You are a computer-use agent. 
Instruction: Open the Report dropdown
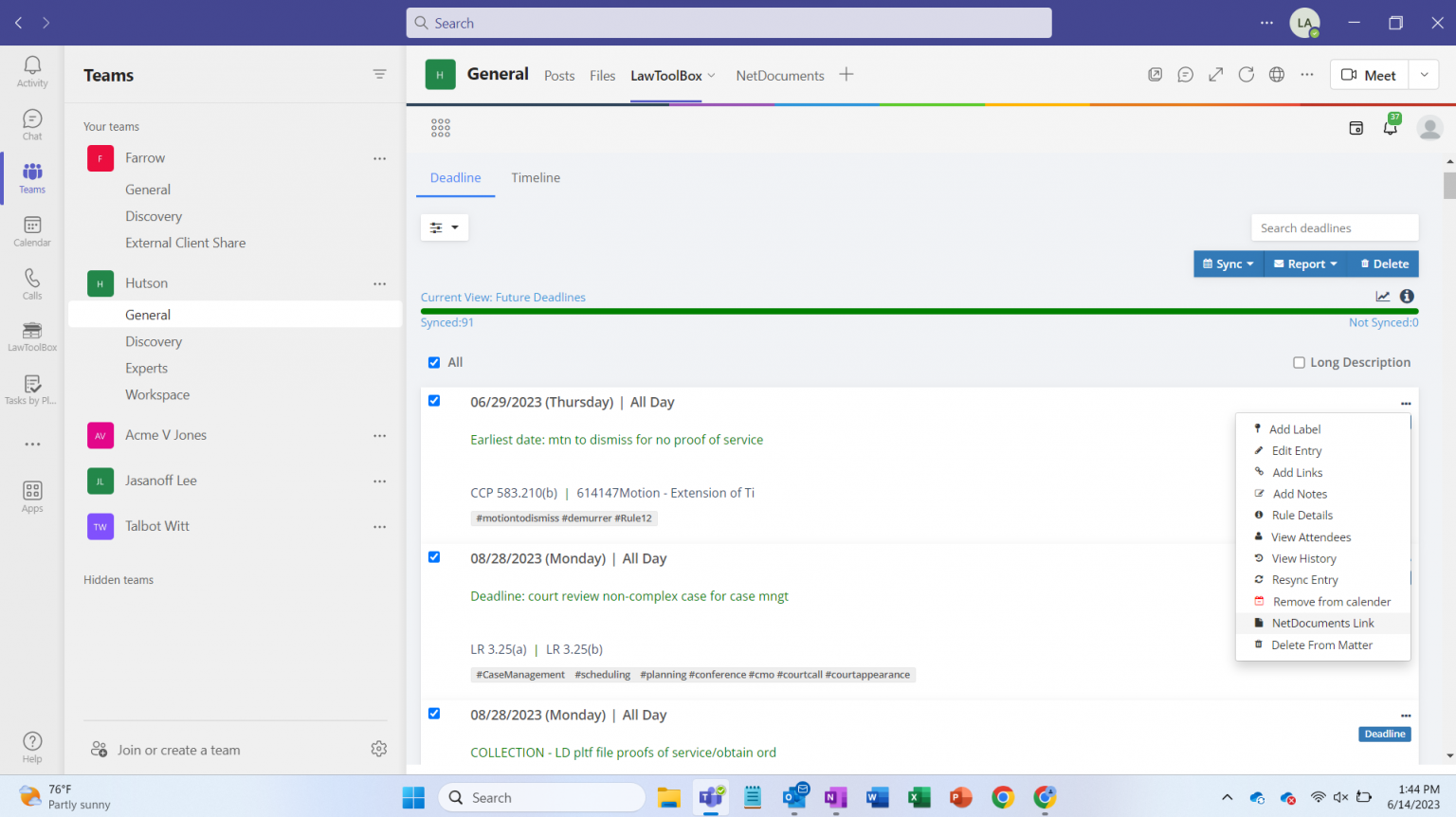(1305, 263)
